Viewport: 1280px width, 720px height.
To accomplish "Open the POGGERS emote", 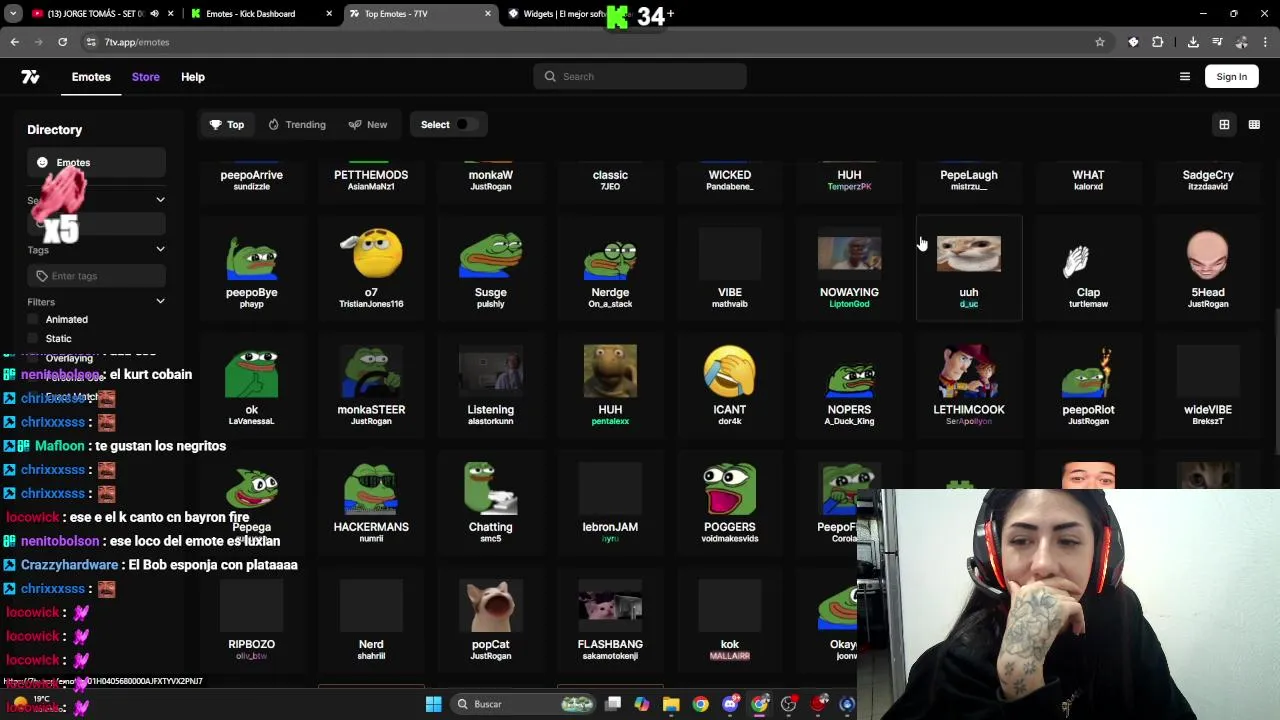I will [x=730, y=502].
